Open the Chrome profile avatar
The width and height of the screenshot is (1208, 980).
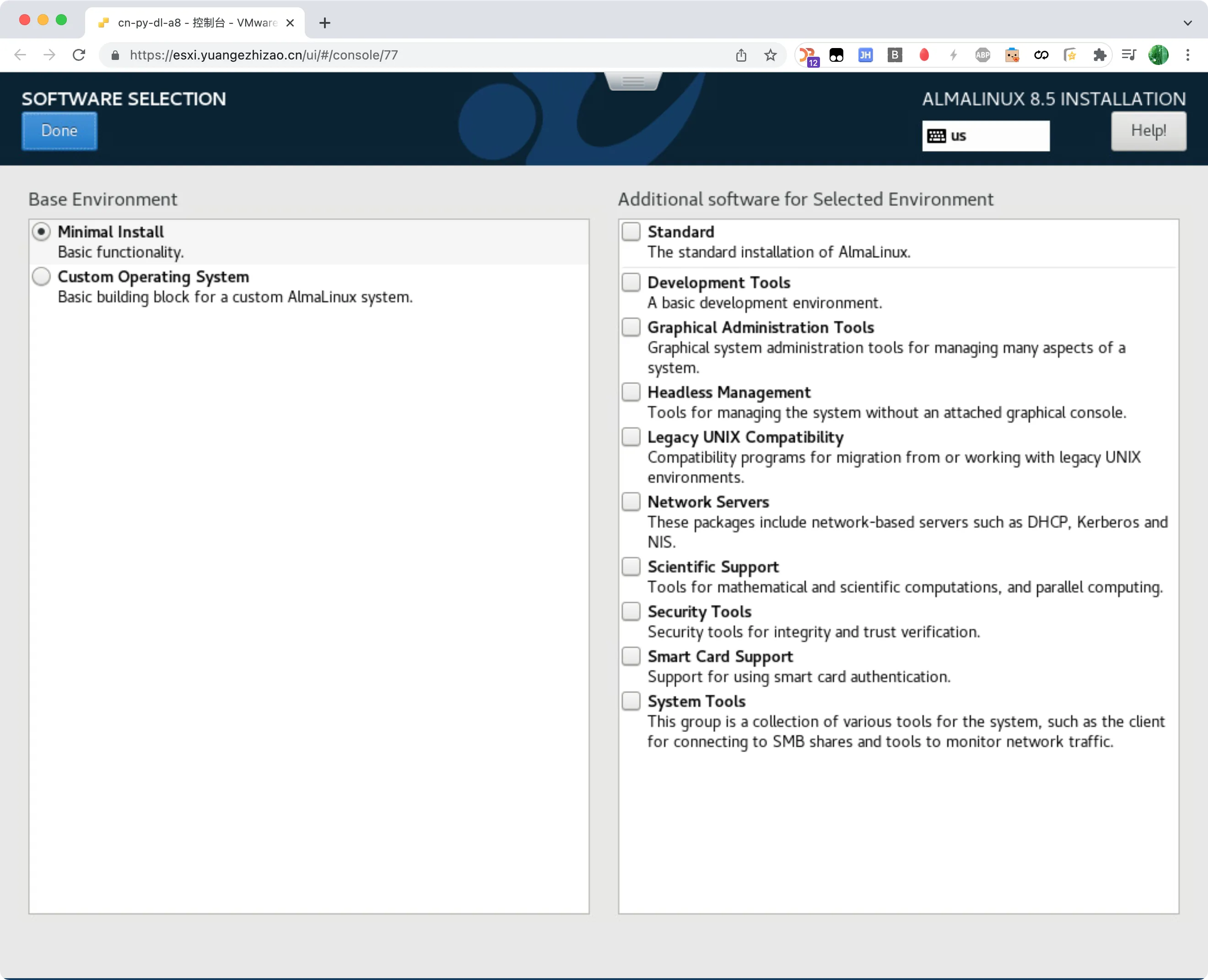click(x=1158, y=55)
